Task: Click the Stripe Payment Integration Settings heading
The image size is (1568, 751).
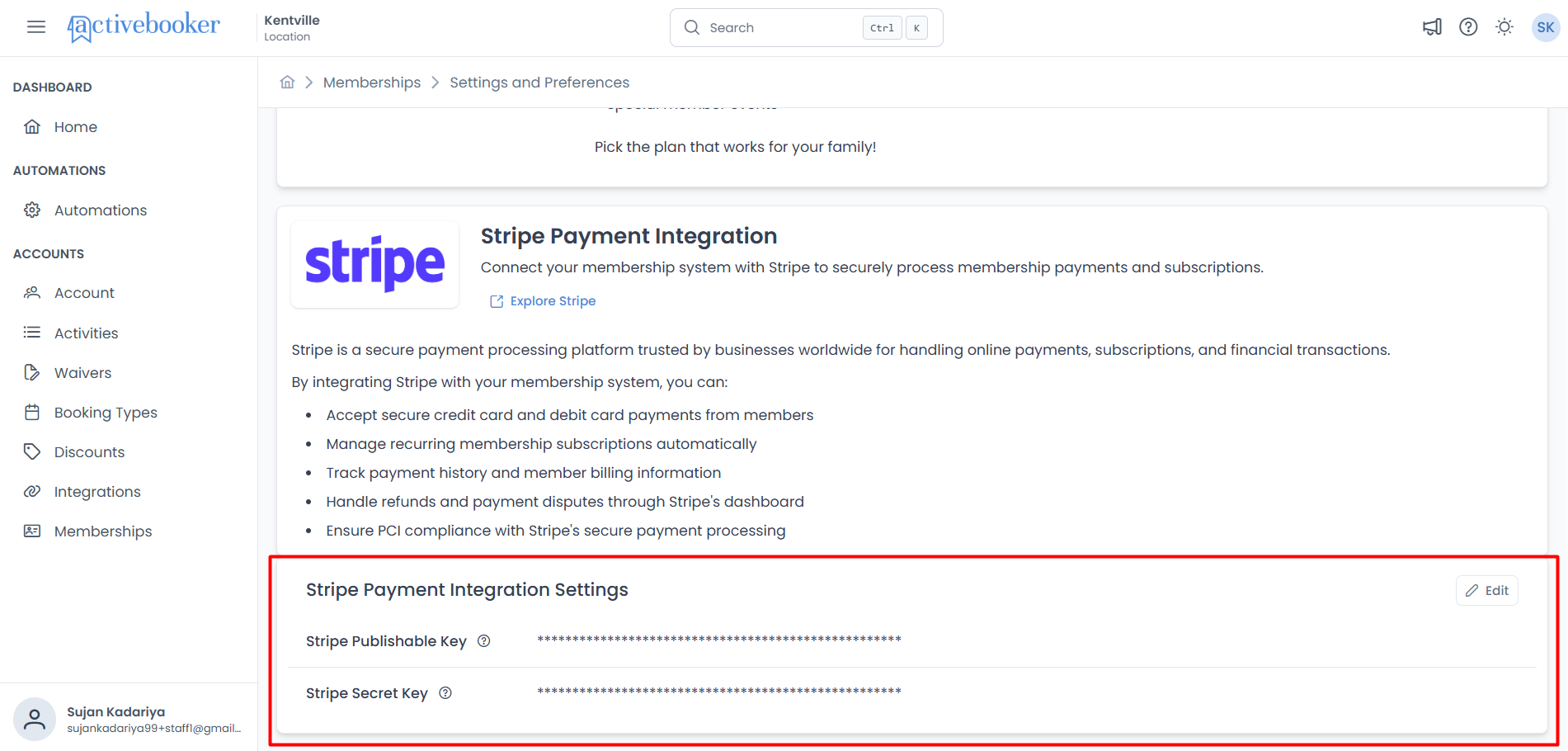Action: (467, 590)
